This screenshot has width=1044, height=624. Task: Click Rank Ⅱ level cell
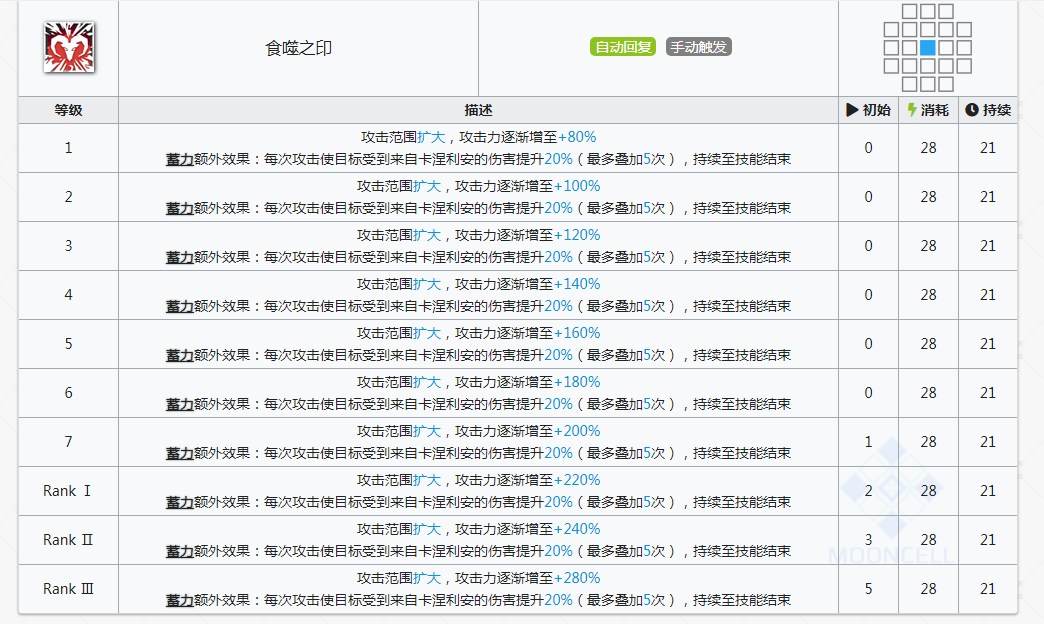(69, 540)
